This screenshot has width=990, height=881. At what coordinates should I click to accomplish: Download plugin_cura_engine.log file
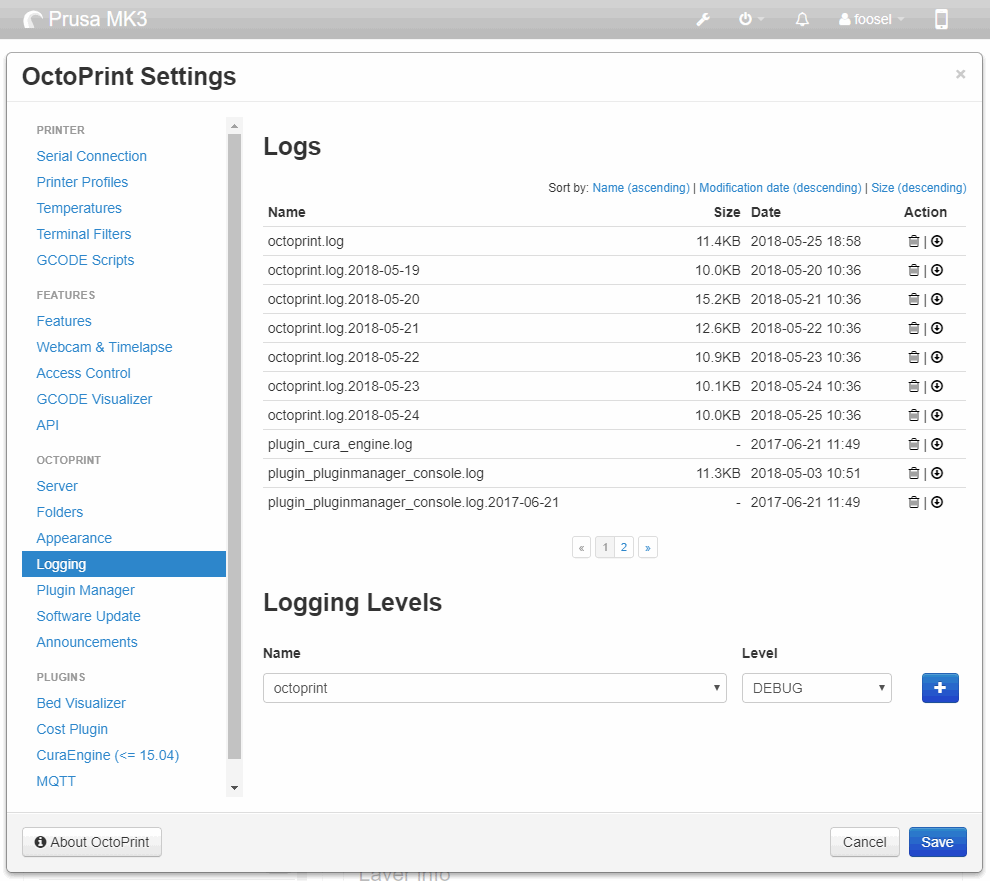click(x=937, y=445)
